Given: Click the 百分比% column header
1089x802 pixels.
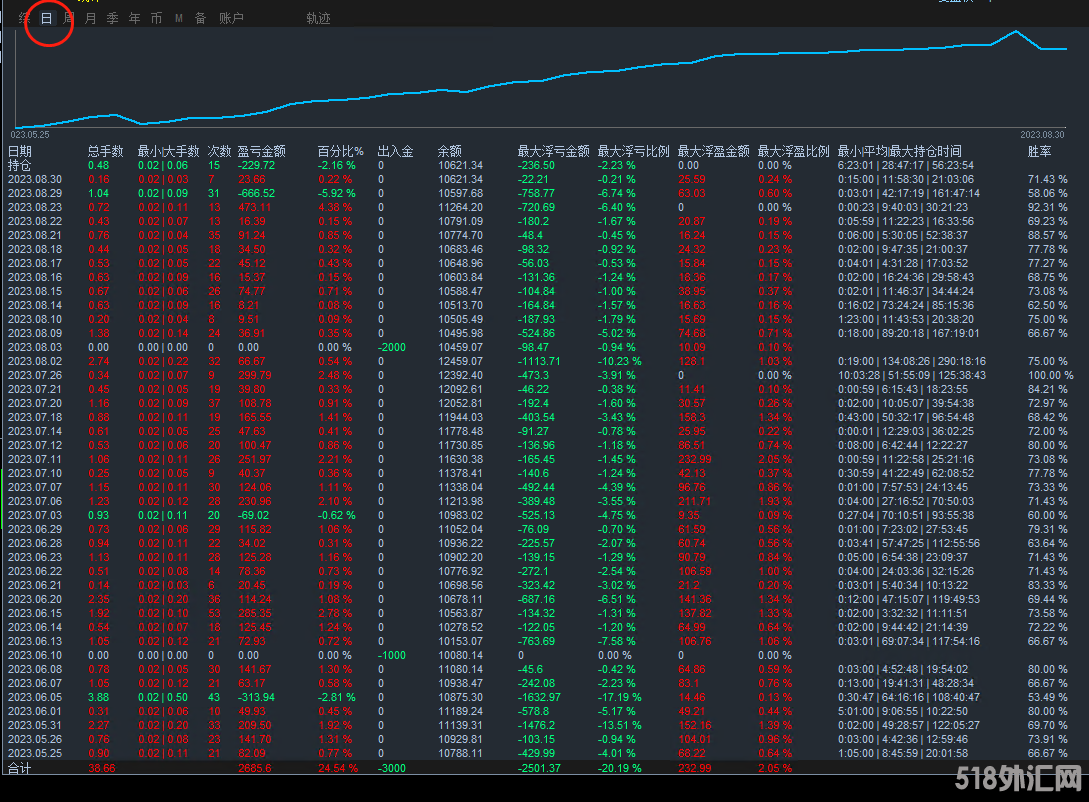Looking at the screenshot, I should click(340, 151).
